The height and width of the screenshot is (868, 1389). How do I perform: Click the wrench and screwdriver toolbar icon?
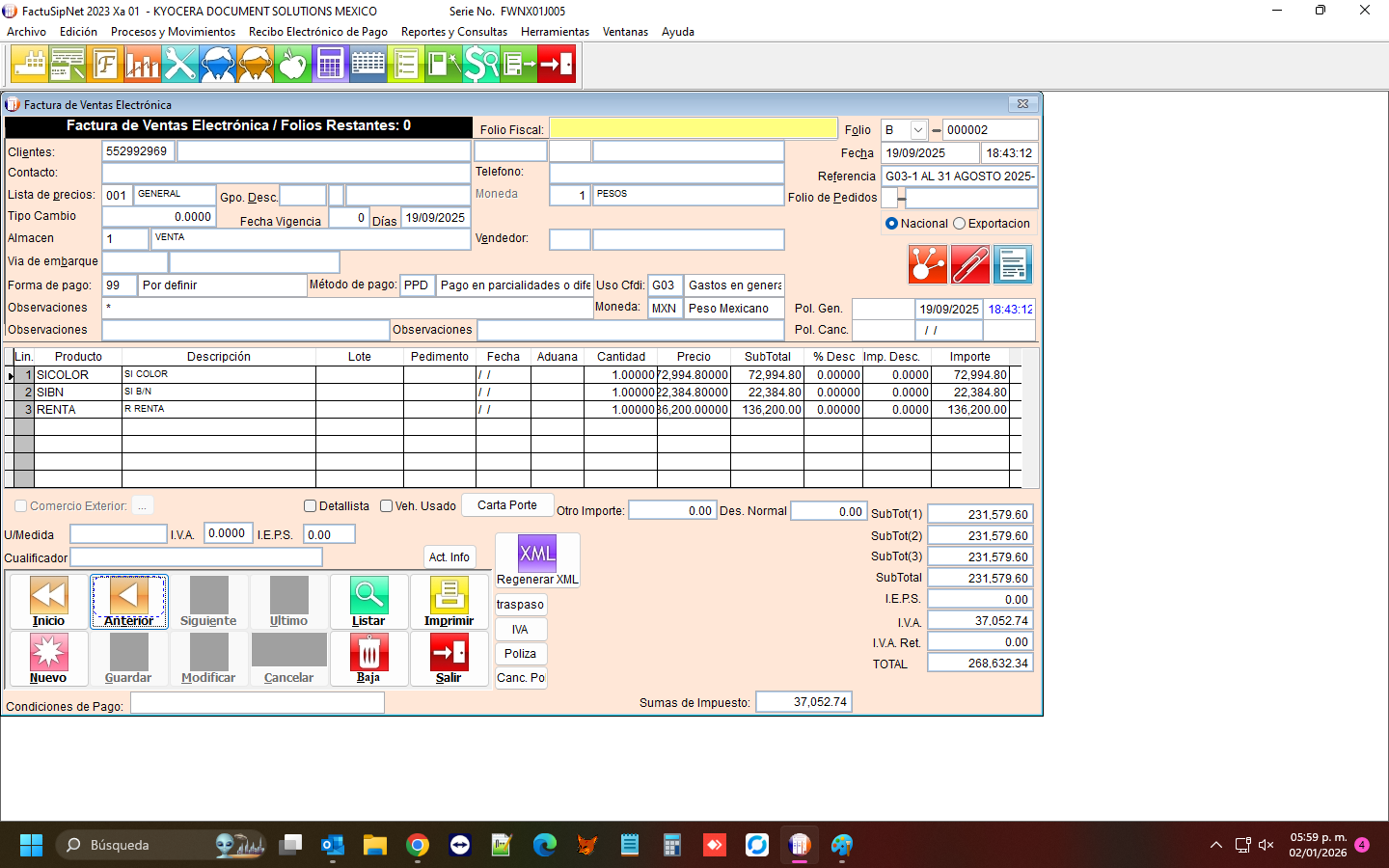[x=180, y=65]
